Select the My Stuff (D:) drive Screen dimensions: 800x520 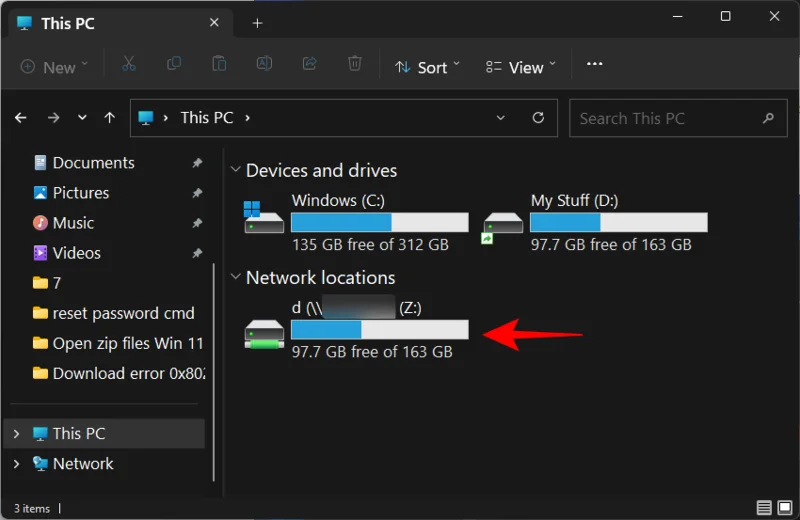(x=595, y=222)
